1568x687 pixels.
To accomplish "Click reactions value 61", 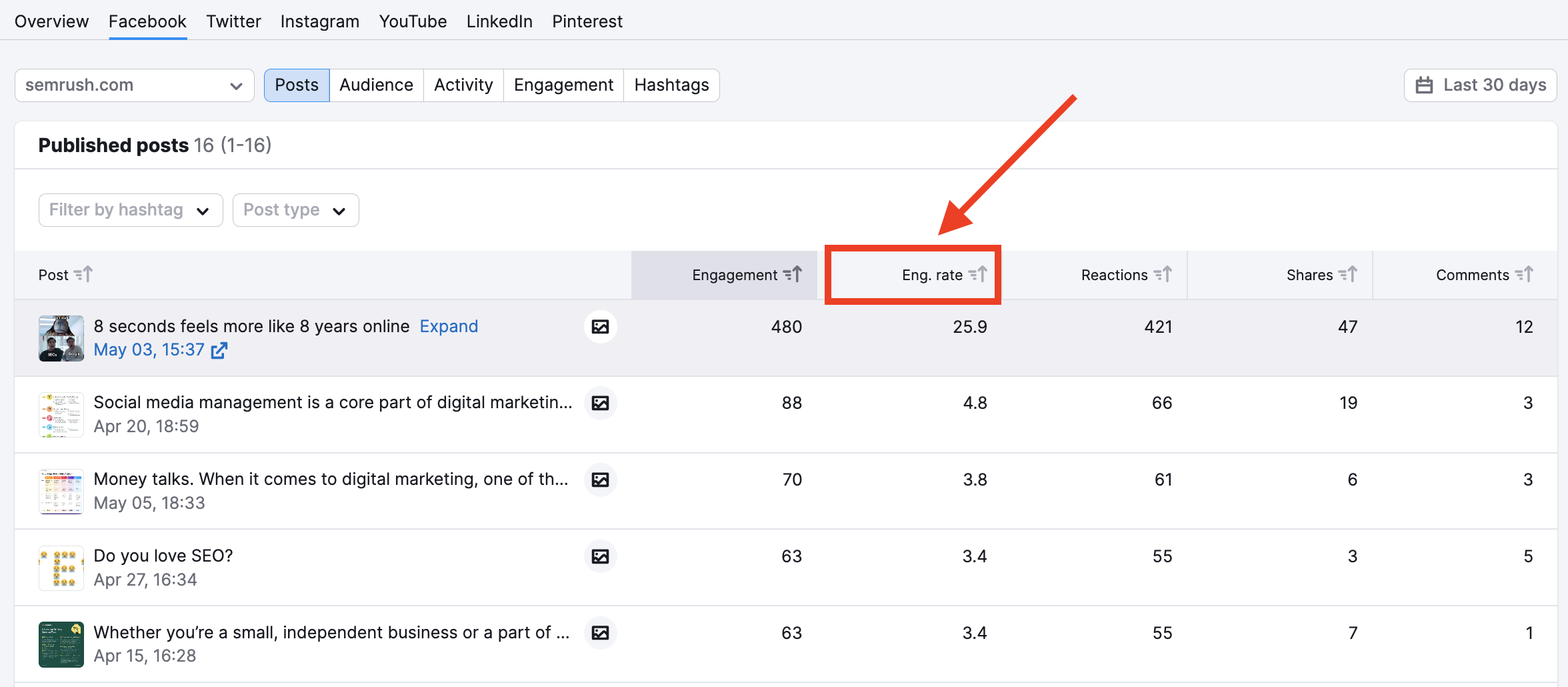I will 1163,480.
